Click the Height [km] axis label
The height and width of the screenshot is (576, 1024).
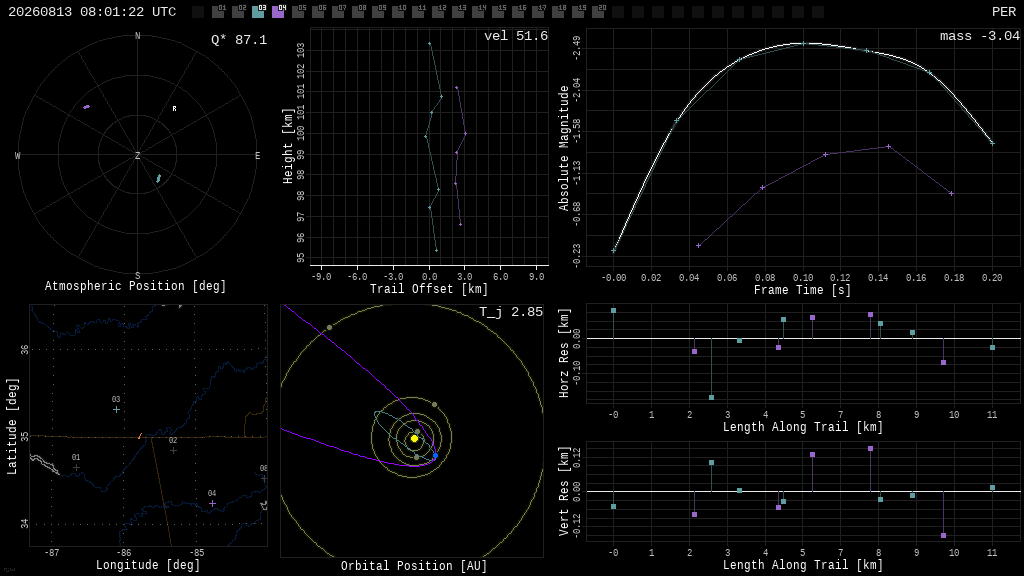tap(288, 146)
